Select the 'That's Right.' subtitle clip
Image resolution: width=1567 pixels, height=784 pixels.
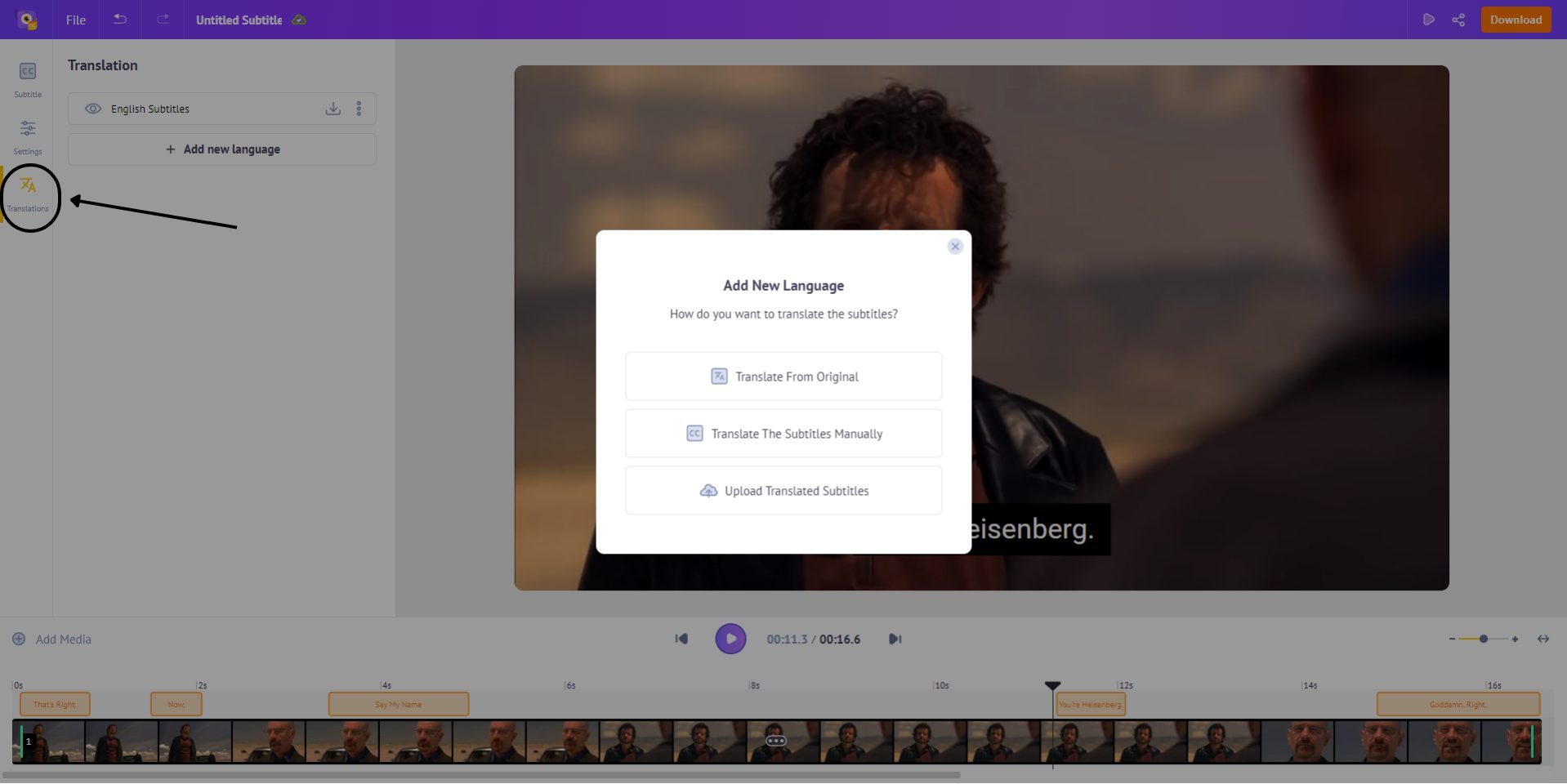point(55,704)
